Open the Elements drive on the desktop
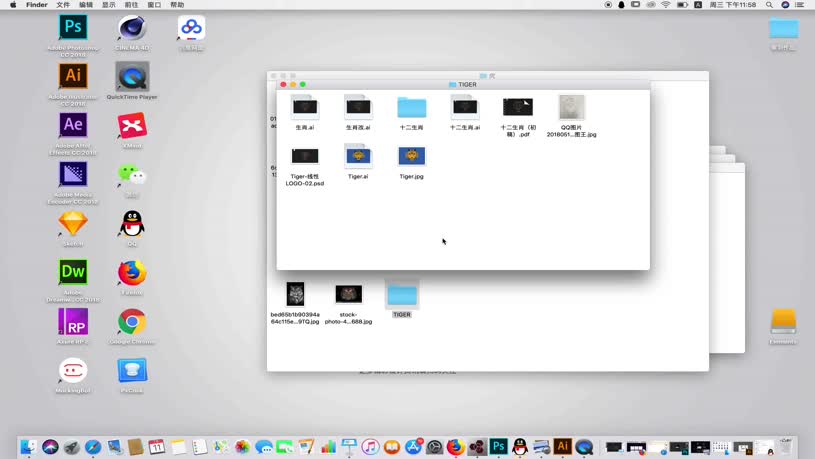 [x=783, y=321]
